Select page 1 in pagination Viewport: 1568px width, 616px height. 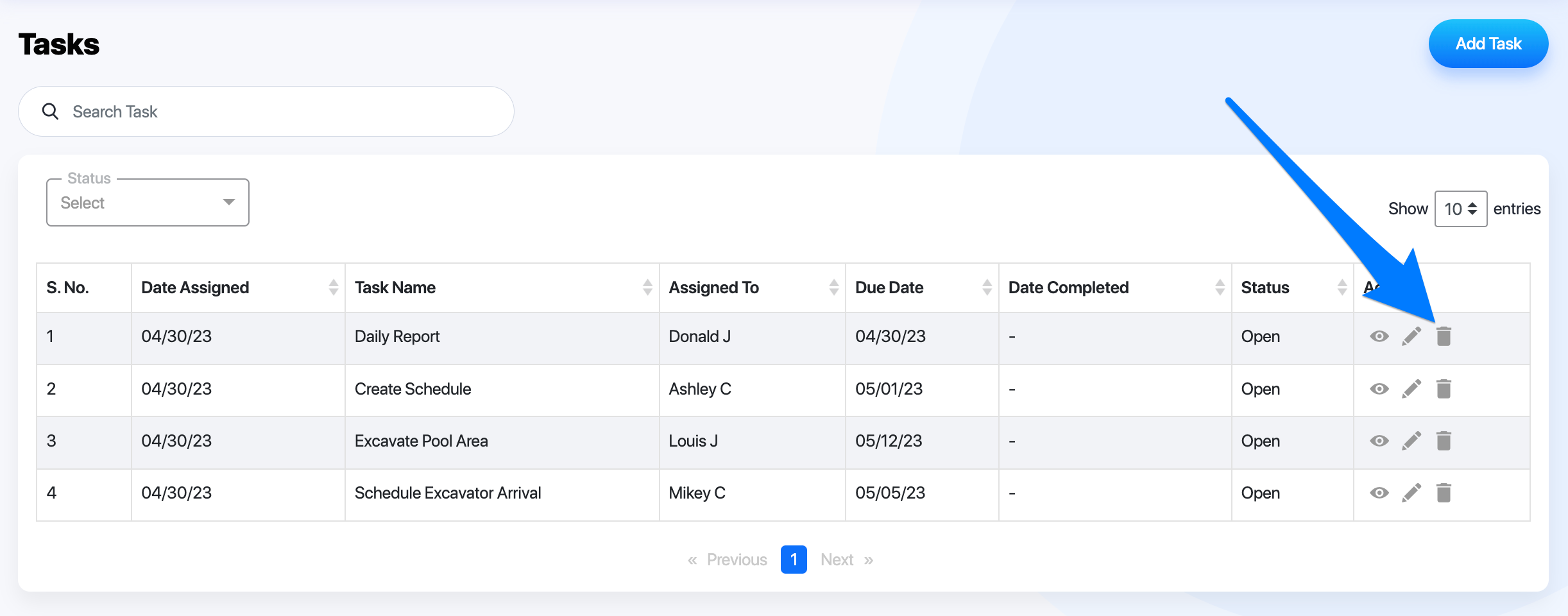coord(794,560)
